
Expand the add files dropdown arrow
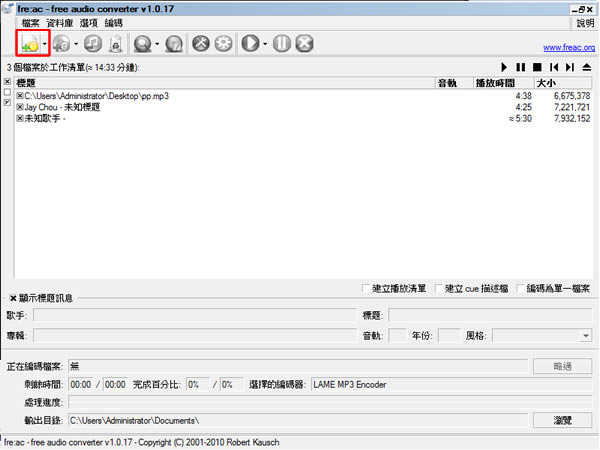tap(45, 44)
